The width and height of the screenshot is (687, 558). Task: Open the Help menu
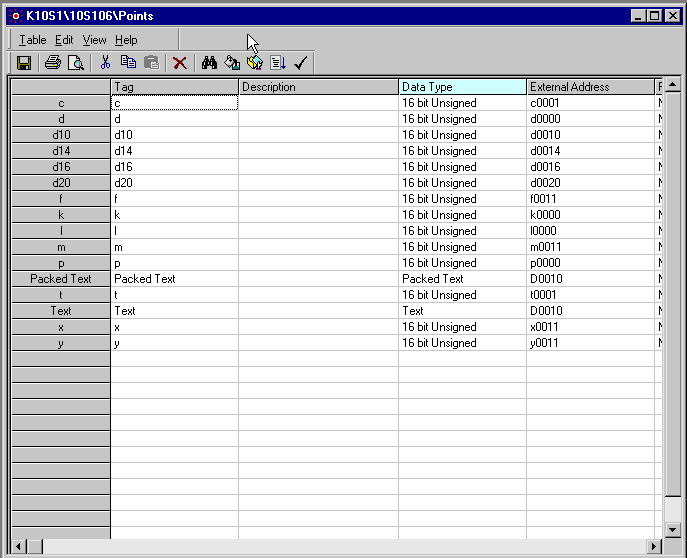[x=126, y=40]
